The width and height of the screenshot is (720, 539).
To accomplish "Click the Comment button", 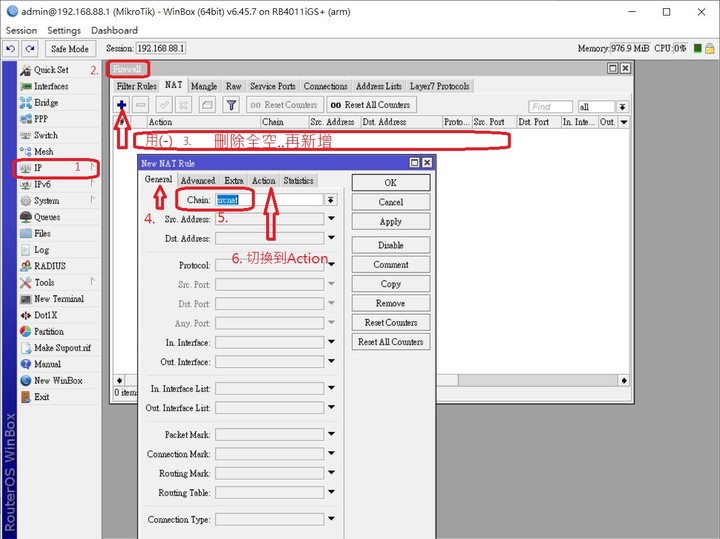I will (x=391, y=264).
